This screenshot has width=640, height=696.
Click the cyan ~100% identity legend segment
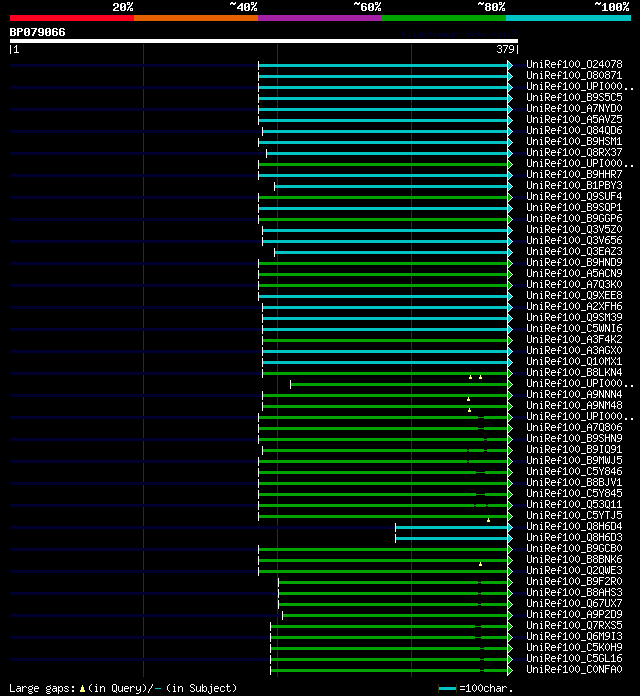point(568,18)
